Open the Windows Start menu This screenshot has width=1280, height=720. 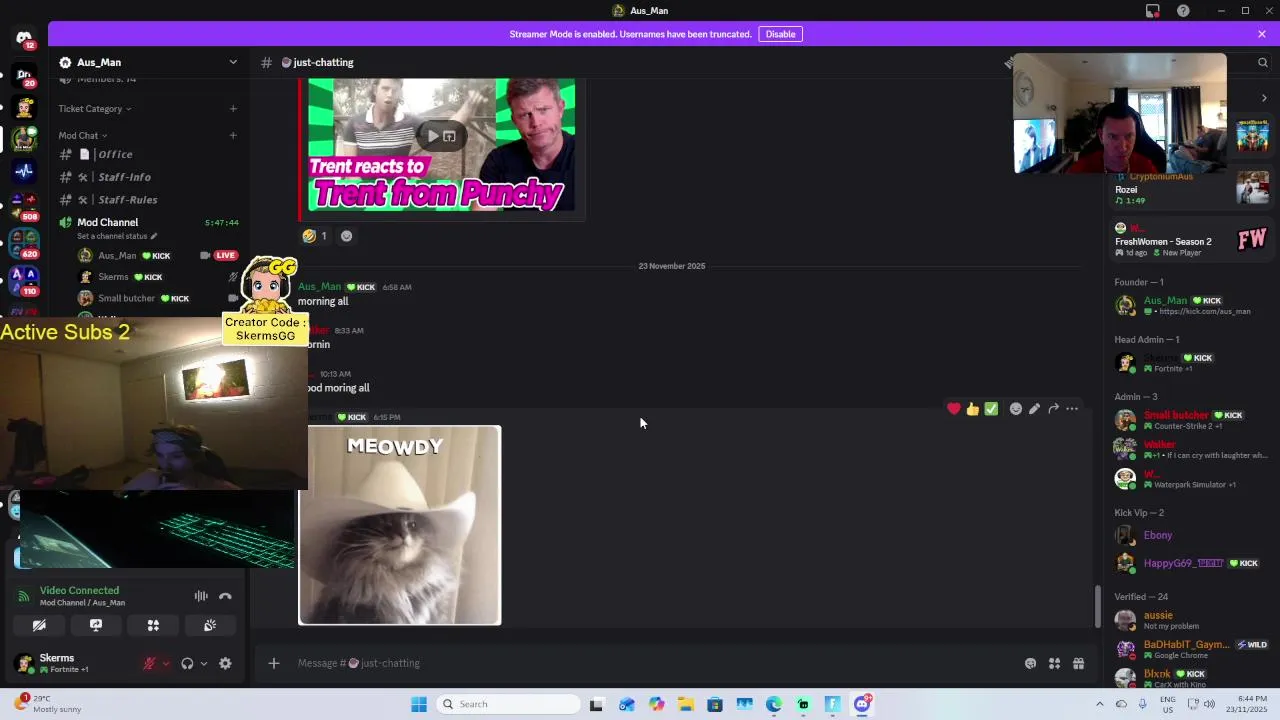pos(419,704)
